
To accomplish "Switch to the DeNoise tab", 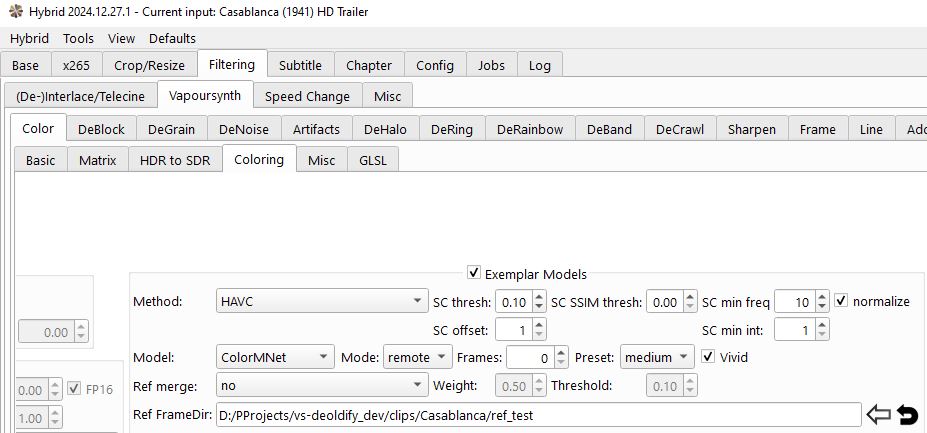I will 244,129.
